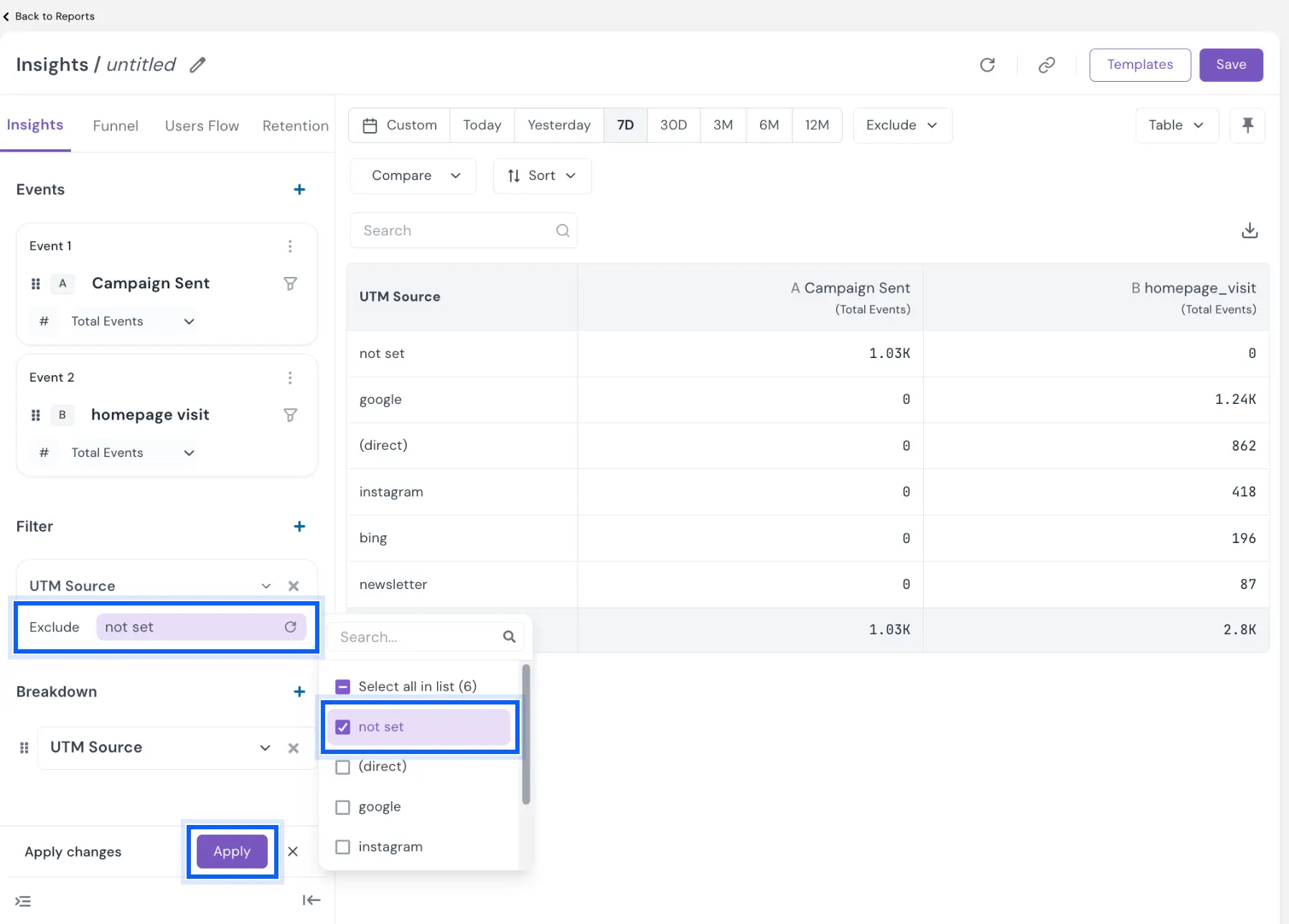Add a new filter with the plus icon

pos(299,527)
